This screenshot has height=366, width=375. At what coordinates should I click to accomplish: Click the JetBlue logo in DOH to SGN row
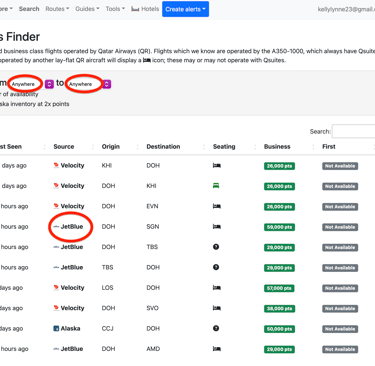(56, 227)
